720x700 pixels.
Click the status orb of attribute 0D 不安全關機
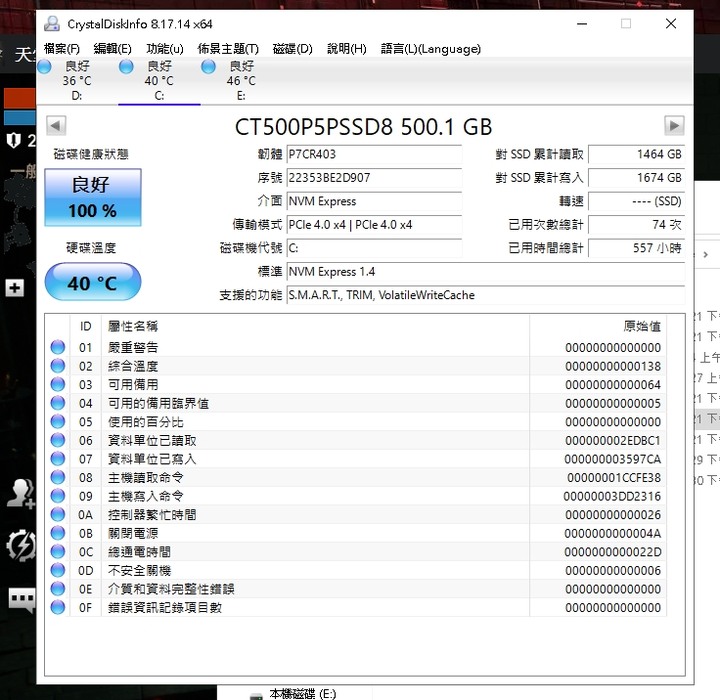point(58,570)
